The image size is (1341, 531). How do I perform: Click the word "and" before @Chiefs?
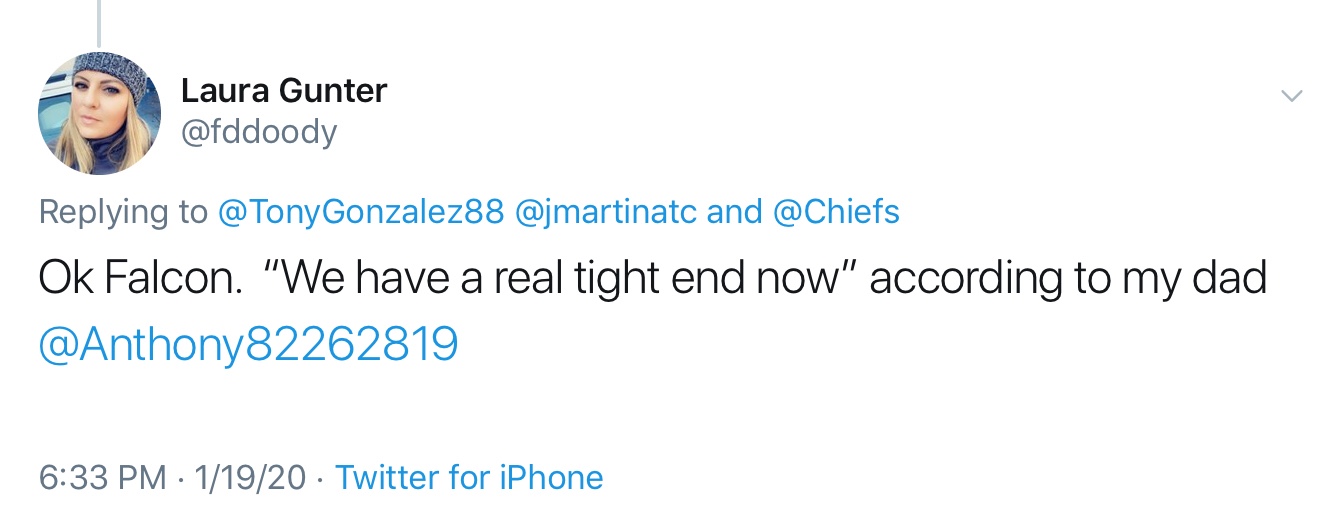click(734, 211)
